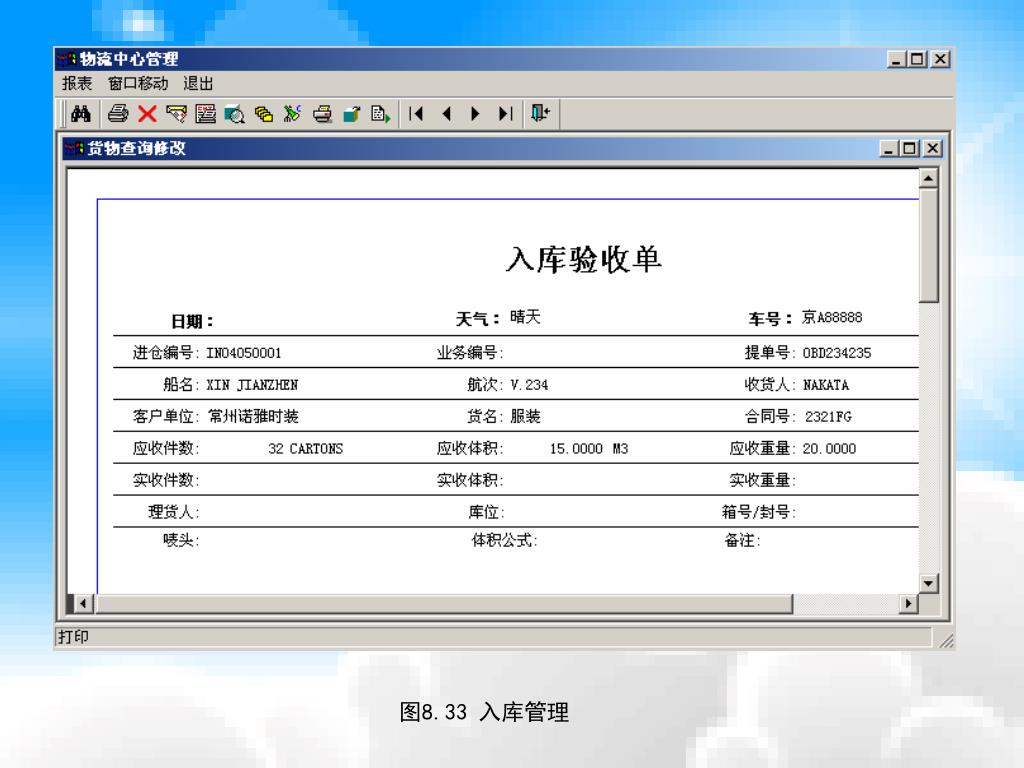Close the 货物查询修改 child window

tap(933, 148)
